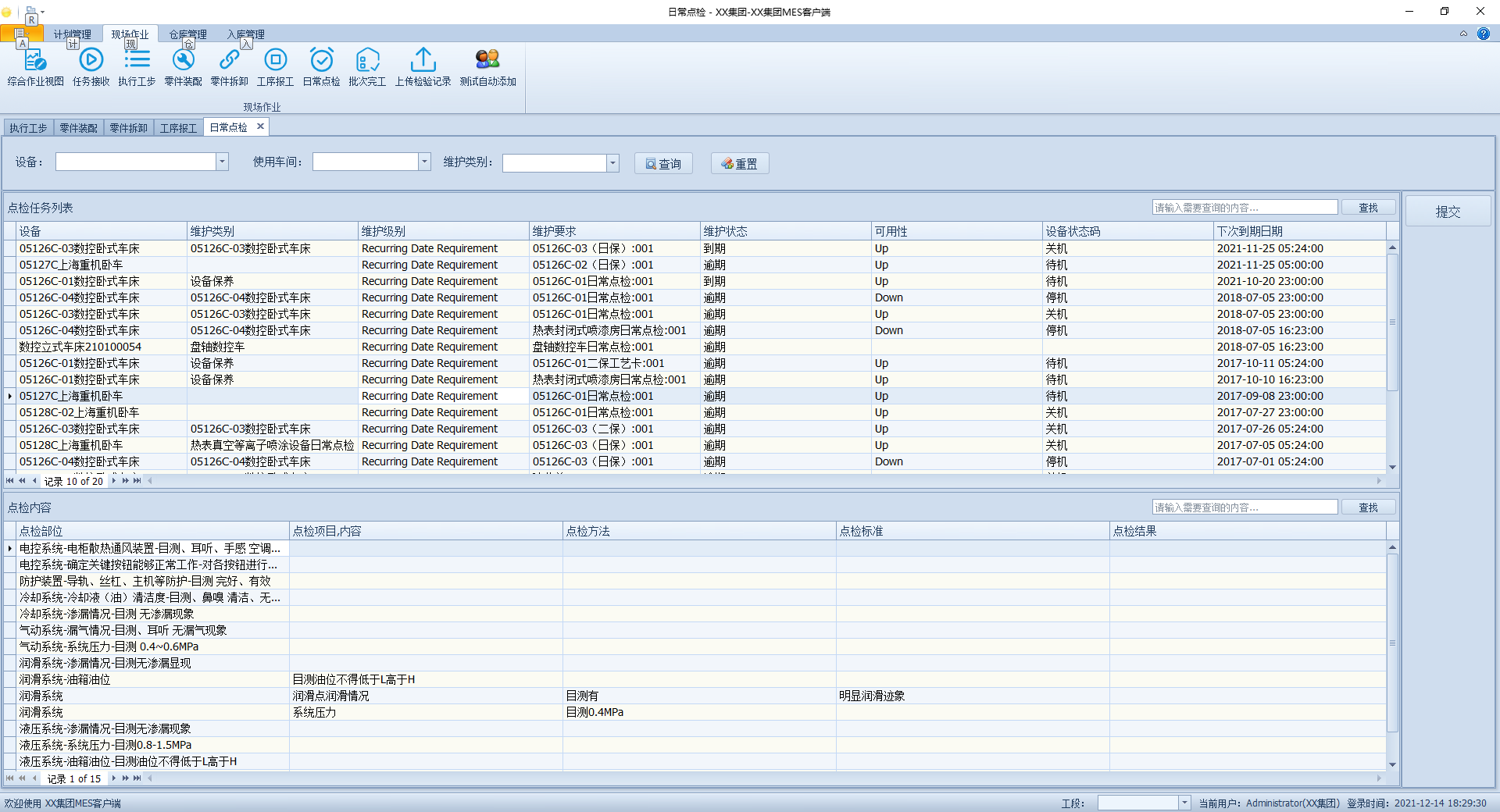This screenshot has height=812, width=1500.
Task: Switch to the 仓库管理 ribbon tab
Action: tap(187, 34)
